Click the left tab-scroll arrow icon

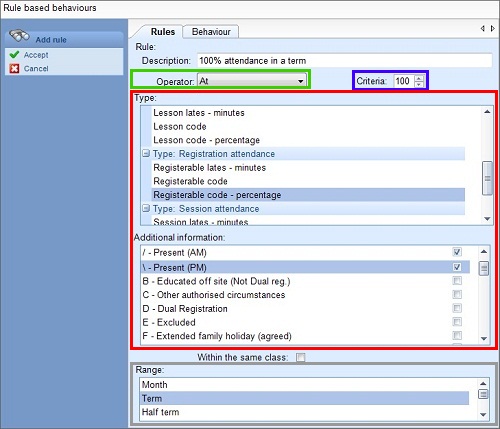pyautogui.click(x=482, y=29)
